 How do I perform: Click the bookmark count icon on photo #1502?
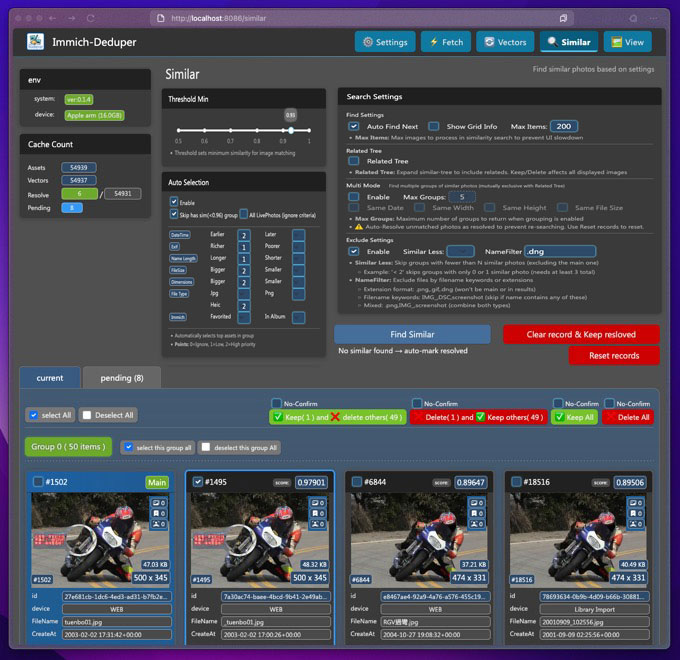(158, 513)
